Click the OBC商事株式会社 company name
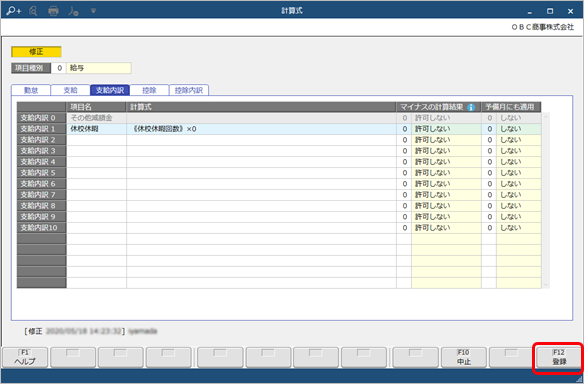 (x=542, y=27)
